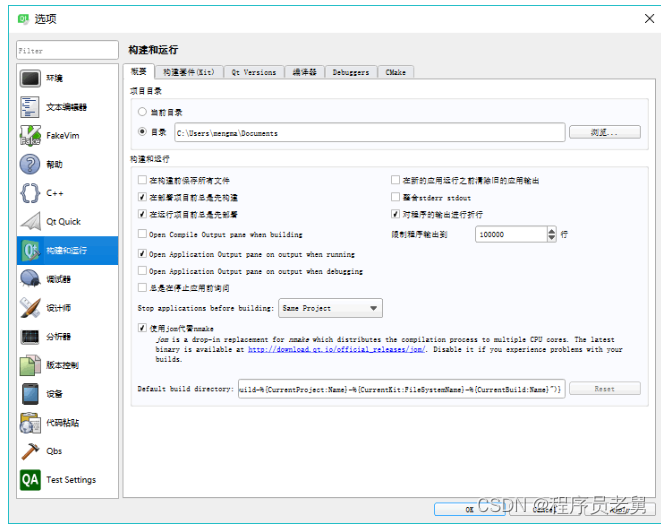661x524 pixels.
Task: Enable clear old application output checkbox
Action: click(395, 180)
